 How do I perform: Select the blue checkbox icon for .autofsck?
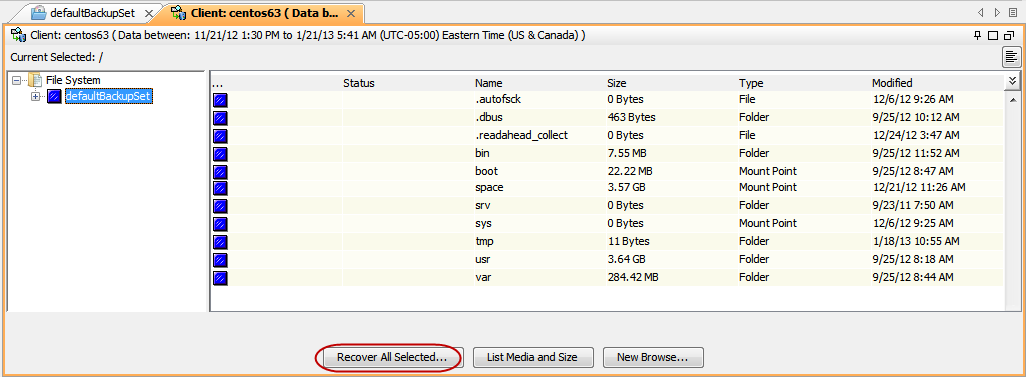coord(221,100)
